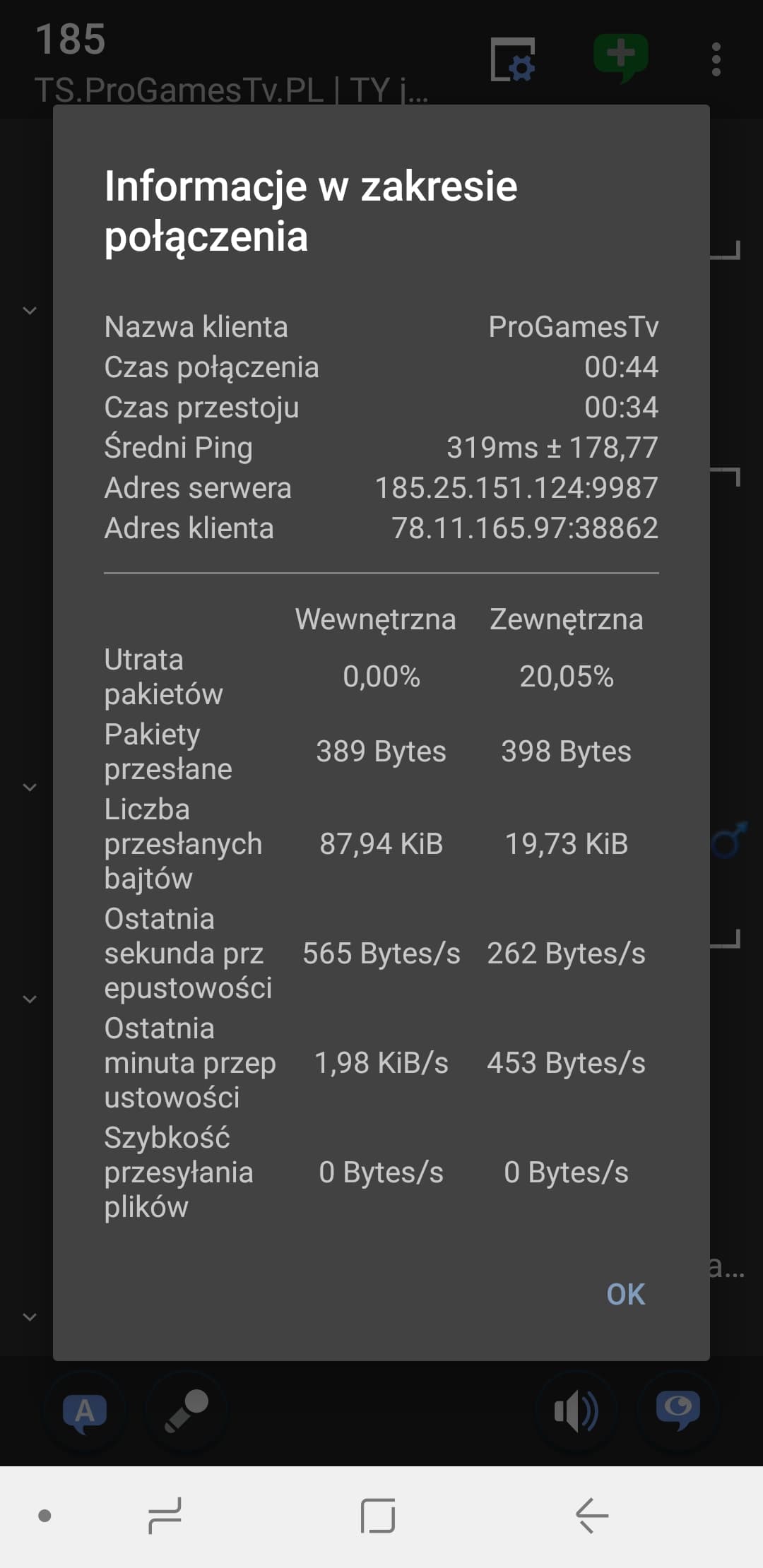The image size is (763, 1568).
Task: Expand the chevron left of Ostatnia sekunda row
Action: [x=30, y=999]
